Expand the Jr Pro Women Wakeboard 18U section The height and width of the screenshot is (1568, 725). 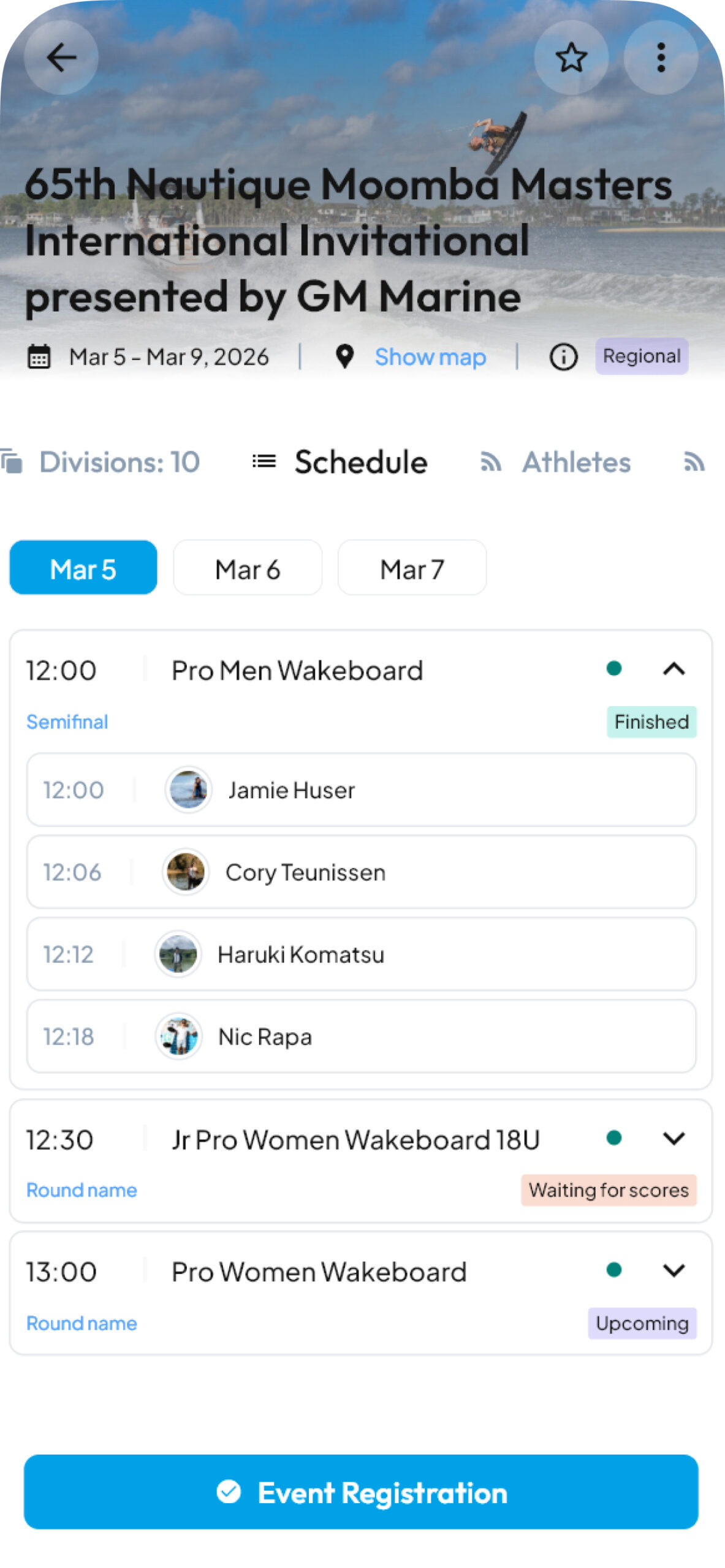coord(674,1139)
